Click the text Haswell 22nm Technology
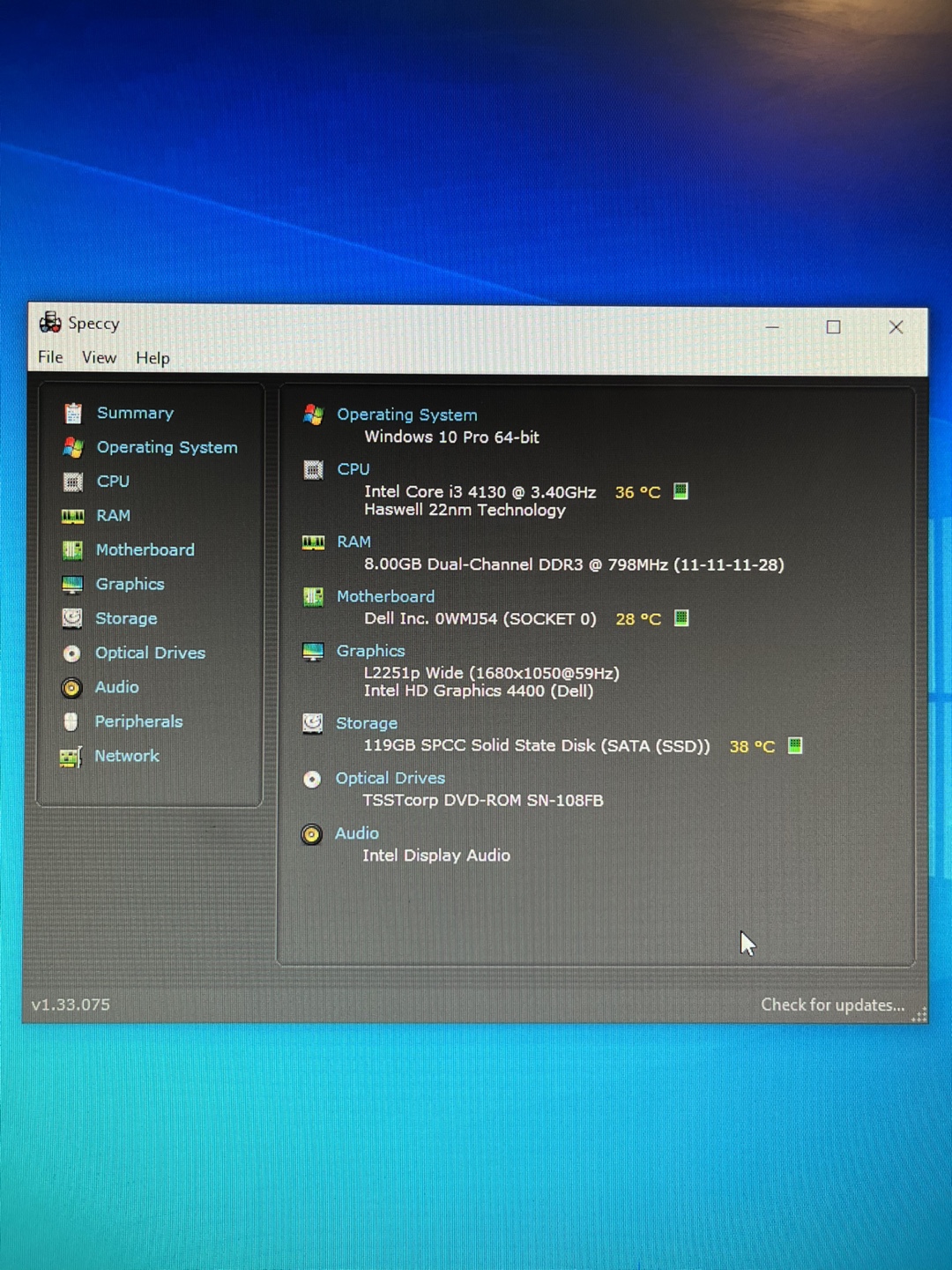The image size is (952, 1270). [x=465, y=510]
